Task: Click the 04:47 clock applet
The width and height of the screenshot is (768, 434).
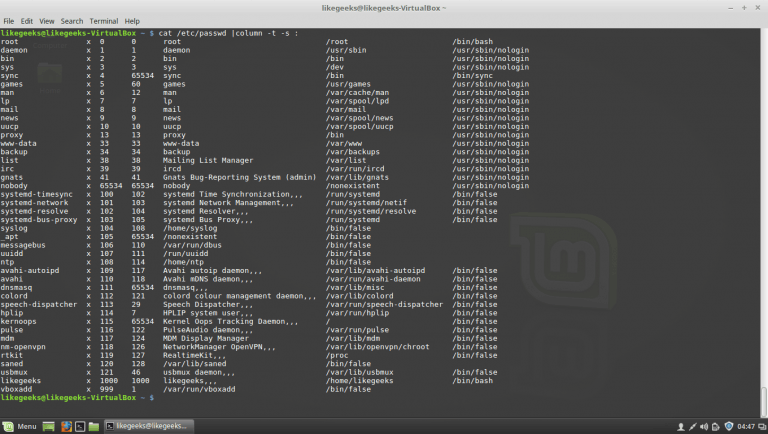Action: pos(746,427)
